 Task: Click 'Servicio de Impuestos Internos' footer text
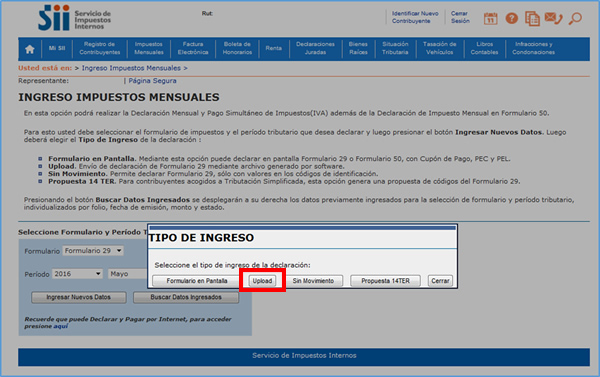click(304, 356)
